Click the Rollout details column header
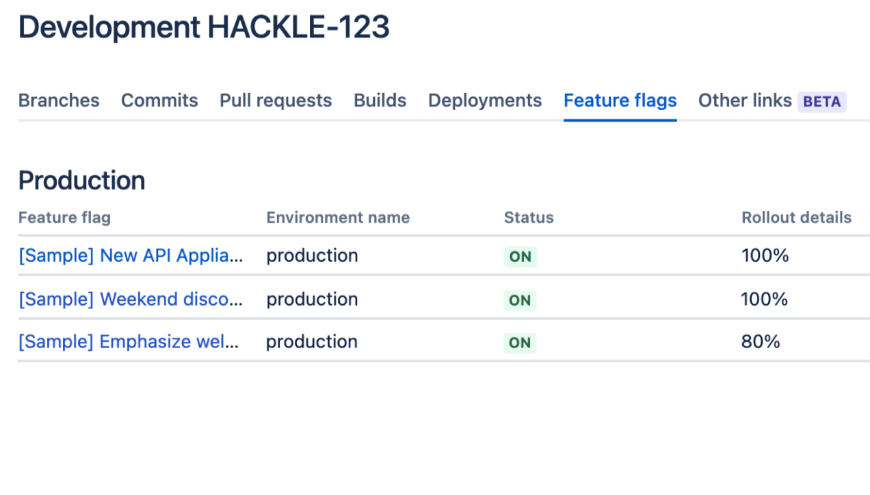 [797, 218]
